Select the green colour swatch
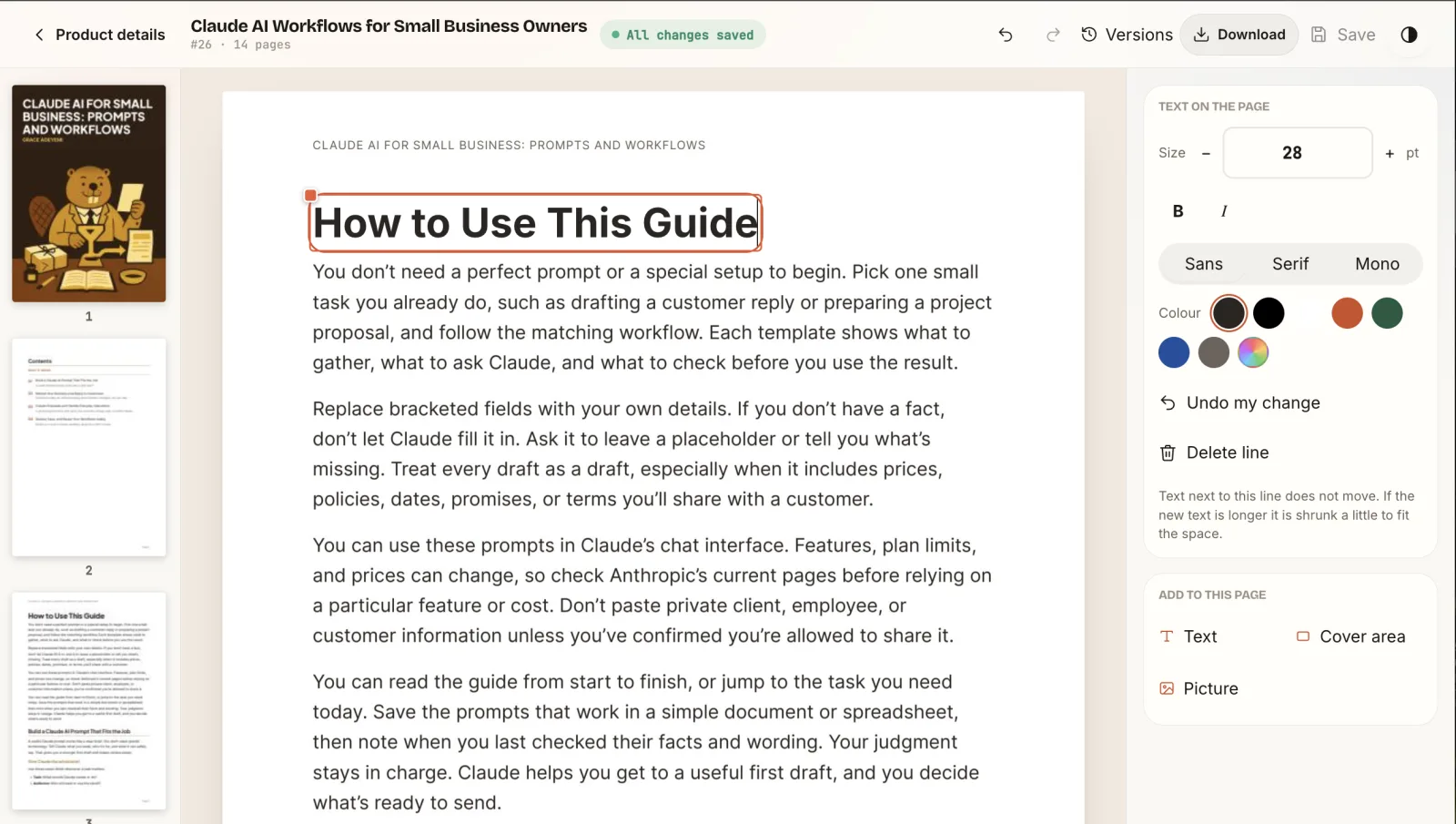 click(1387, 313)
